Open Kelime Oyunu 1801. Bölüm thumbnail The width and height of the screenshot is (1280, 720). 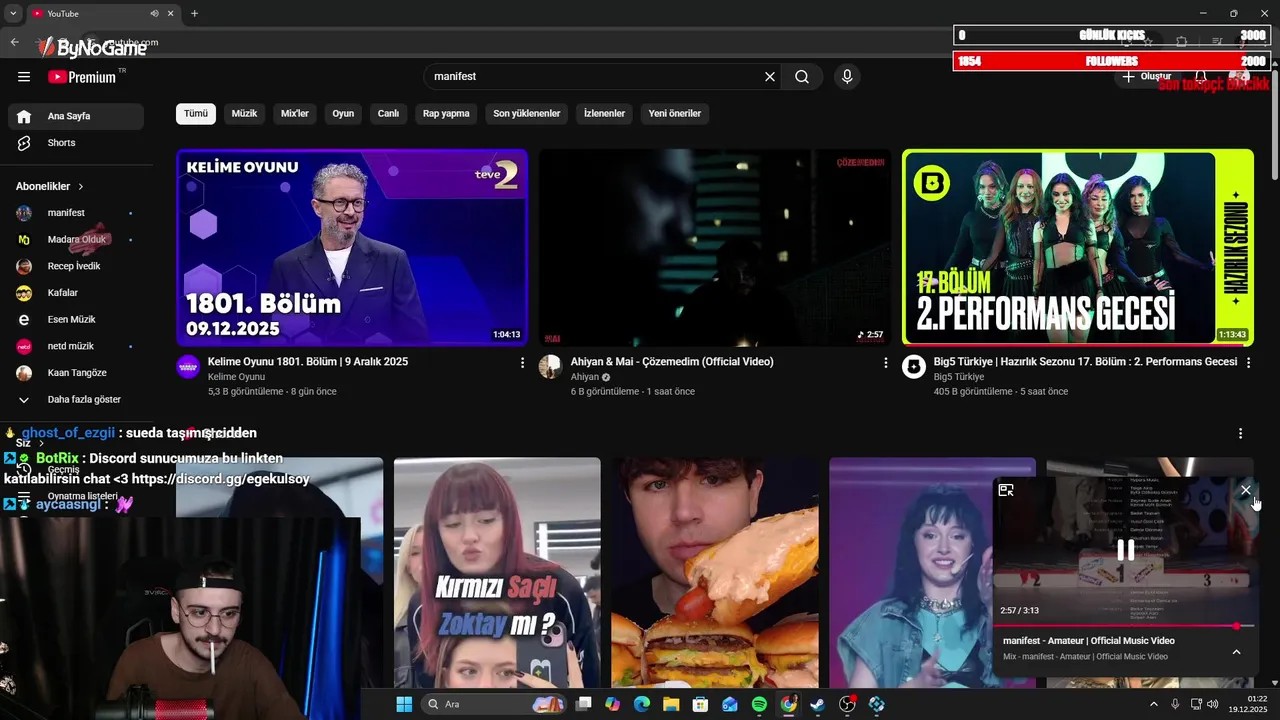(352, 247)
